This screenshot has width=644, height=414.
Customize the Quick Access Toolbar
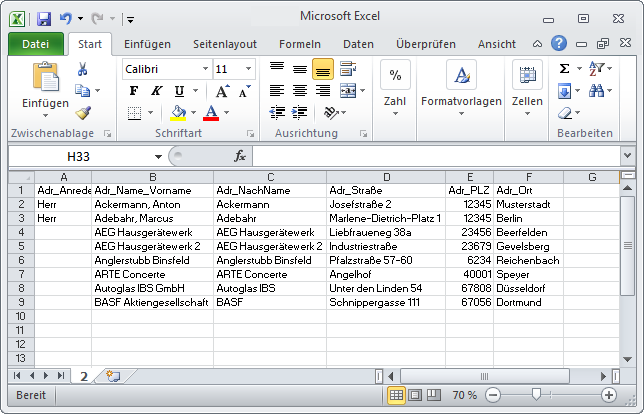click(130, 19)
